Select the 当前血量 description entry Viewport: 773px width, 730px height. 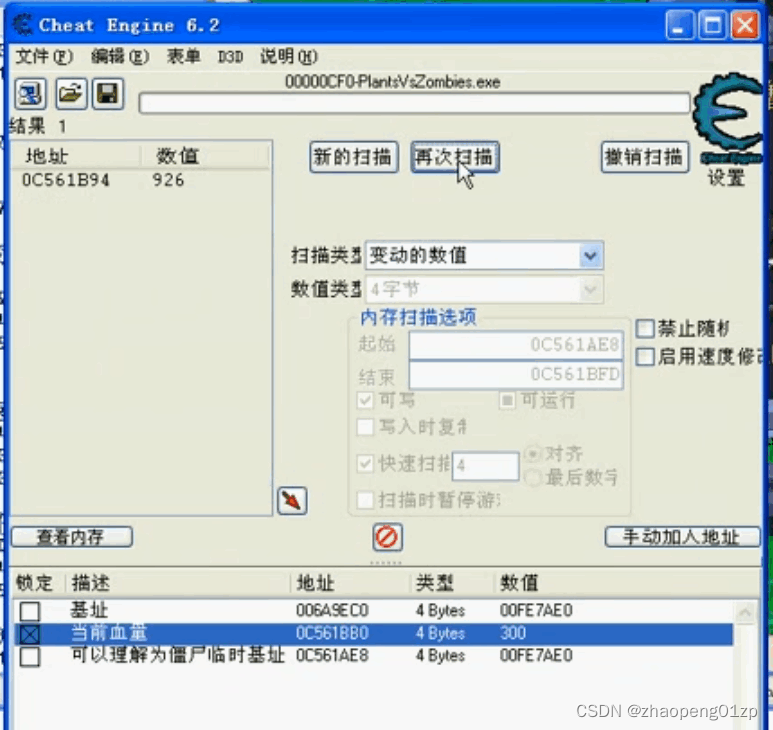click(x=109, y=633)
